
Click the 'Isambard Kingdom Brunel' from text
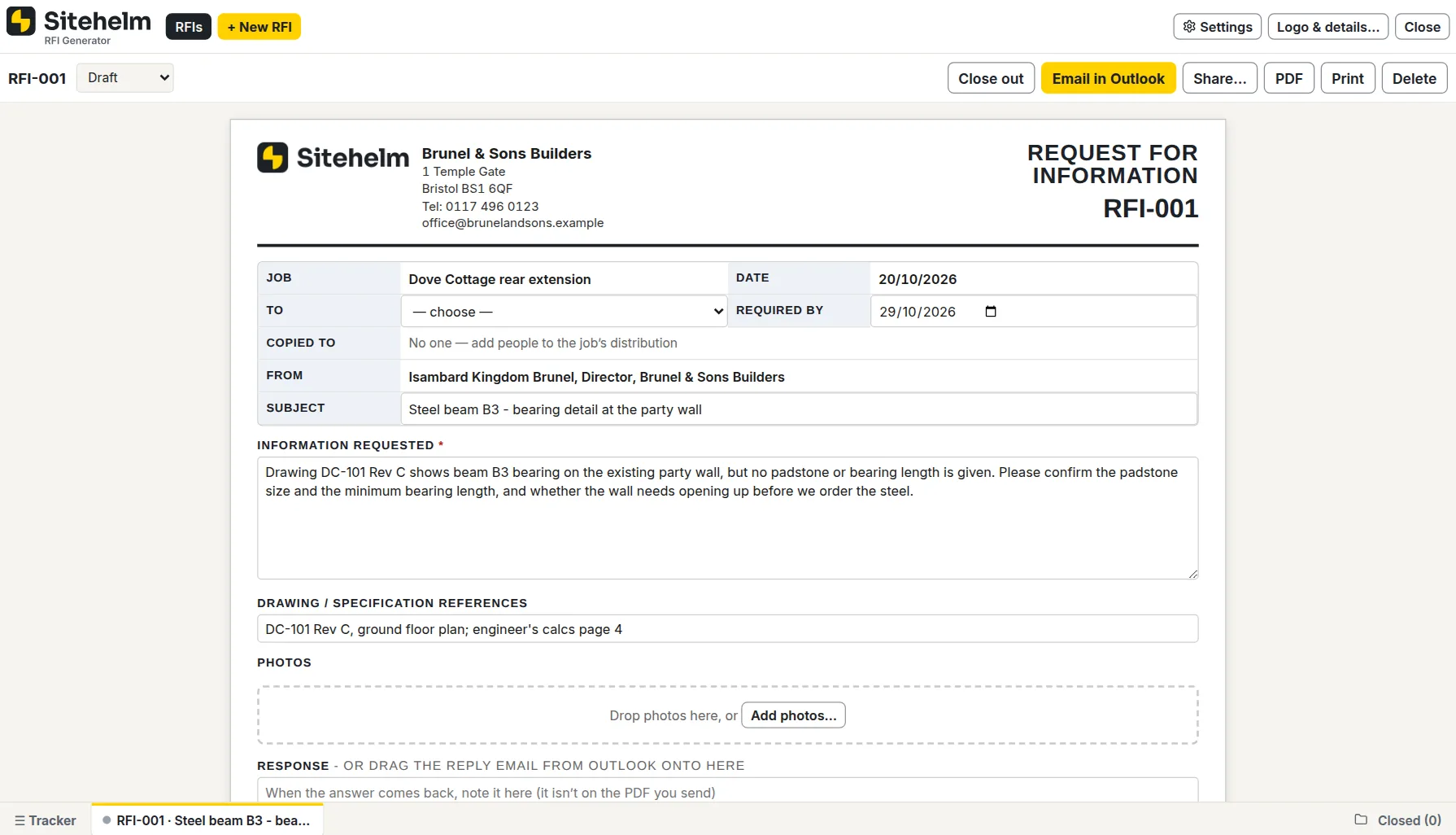(x=596, y=377)
